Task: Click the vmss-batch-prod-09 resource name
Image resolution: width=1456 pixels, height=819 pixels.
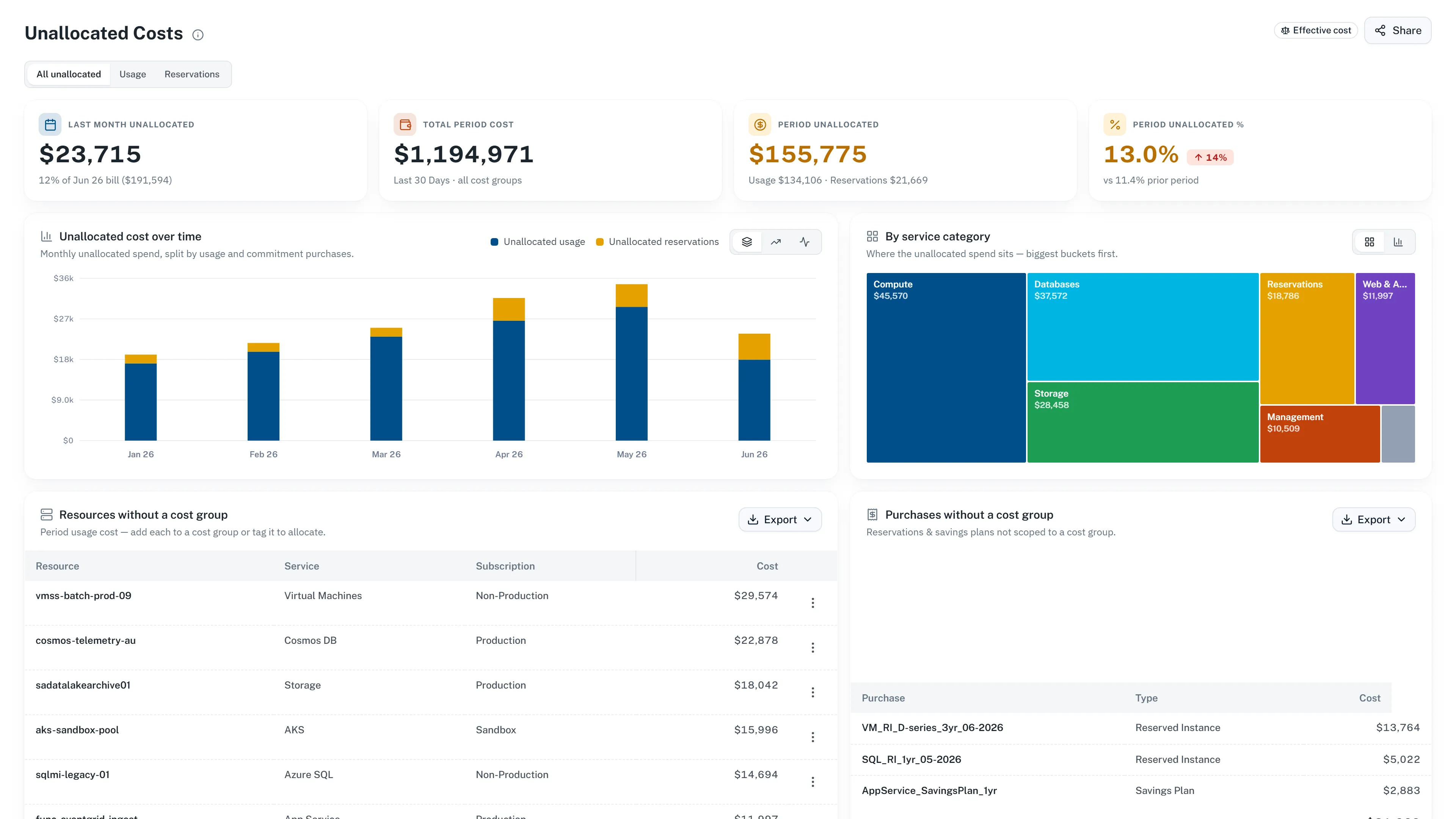Action: [83, 596]
